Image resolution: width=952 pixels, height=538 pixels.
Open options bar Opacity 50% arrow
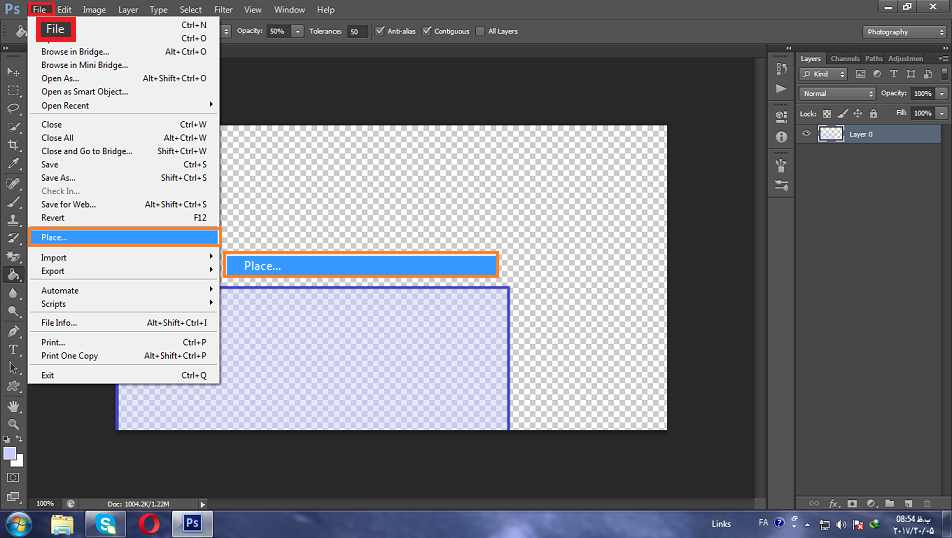(298, 31)
